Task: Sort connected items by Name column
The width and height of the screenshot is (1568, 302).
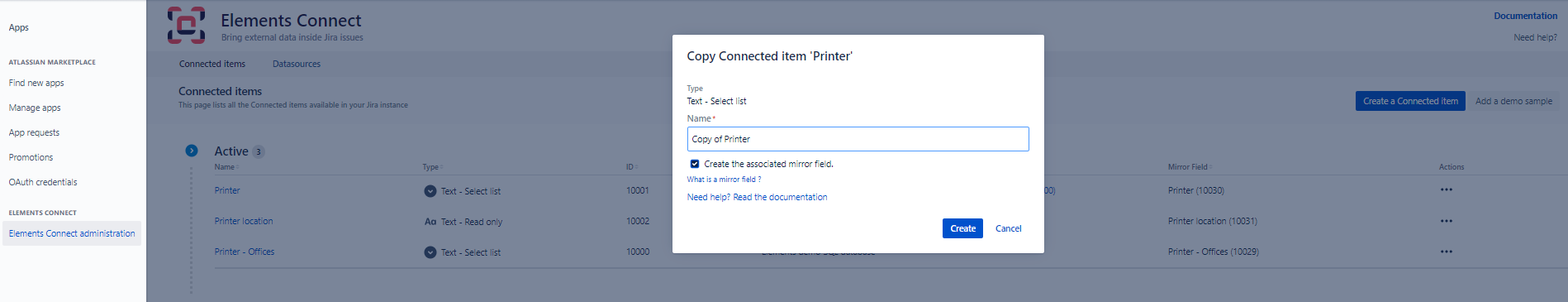Action: [226, 167]
